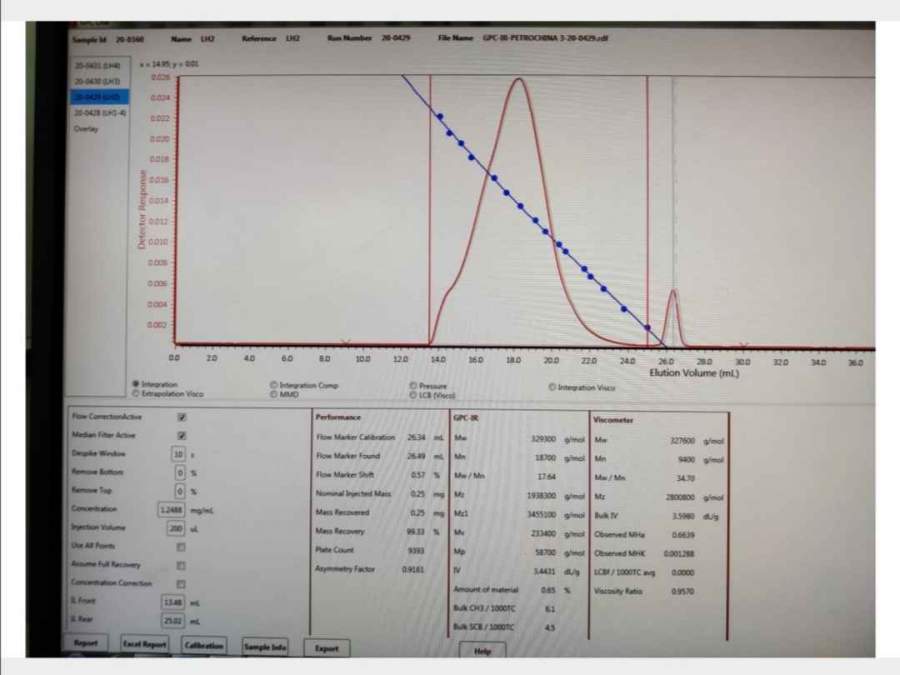Select the Pressure plot radio button
The width and height of the screenshot is (900, 675).
tap(412, 385)
